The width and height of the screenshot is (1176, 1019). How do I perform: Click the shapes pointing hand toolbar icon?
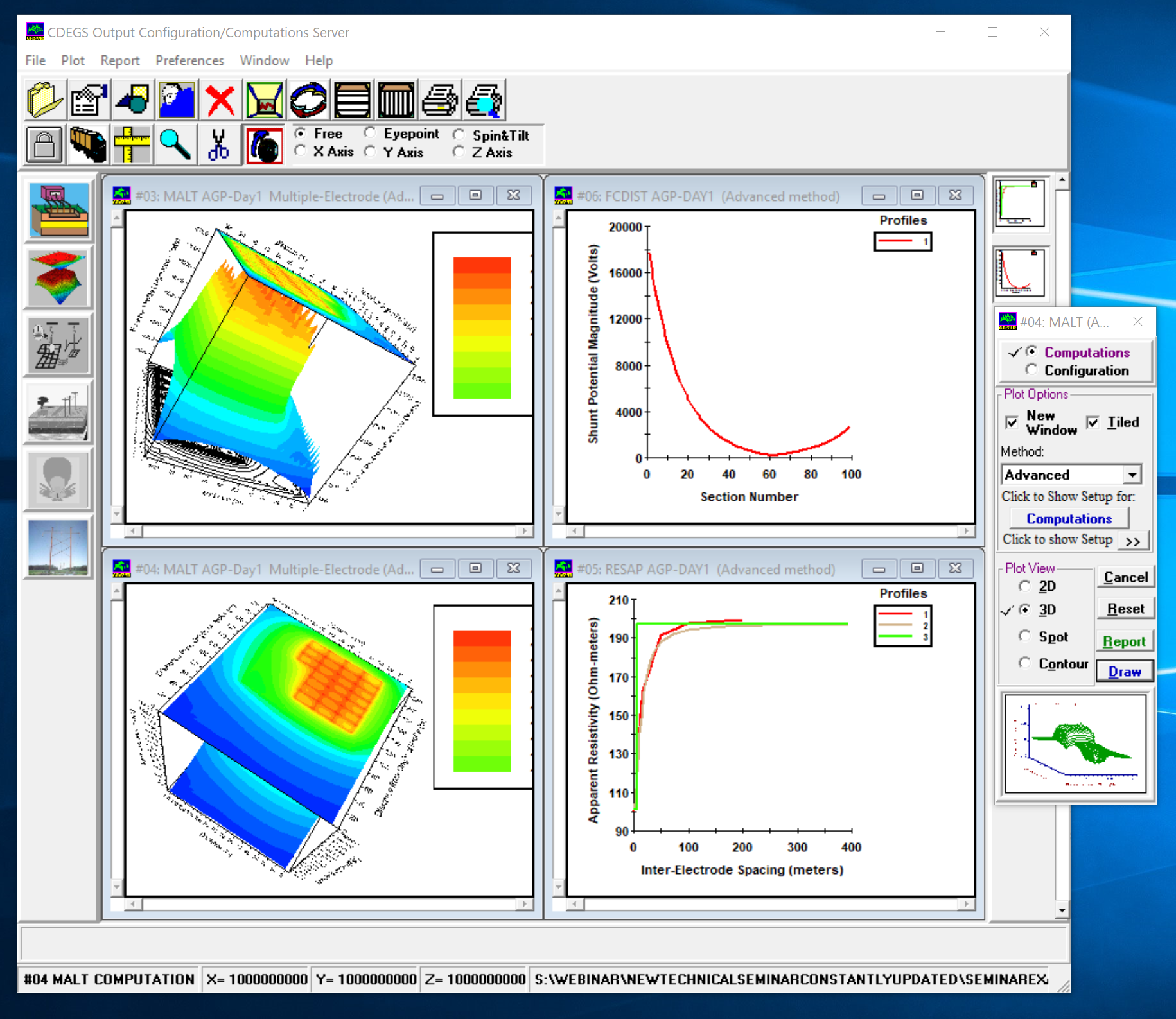click(132, 100)
